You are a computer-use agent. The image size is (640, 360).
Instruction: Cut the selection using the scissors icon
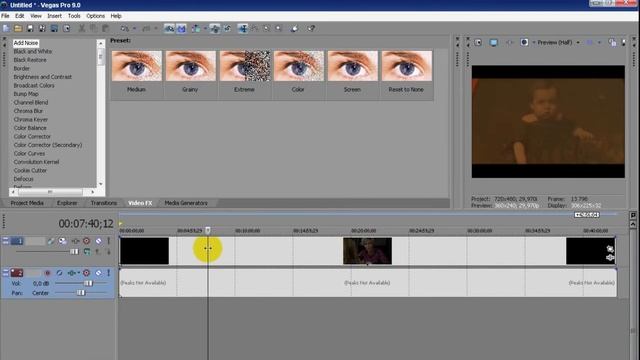(82, 29)
